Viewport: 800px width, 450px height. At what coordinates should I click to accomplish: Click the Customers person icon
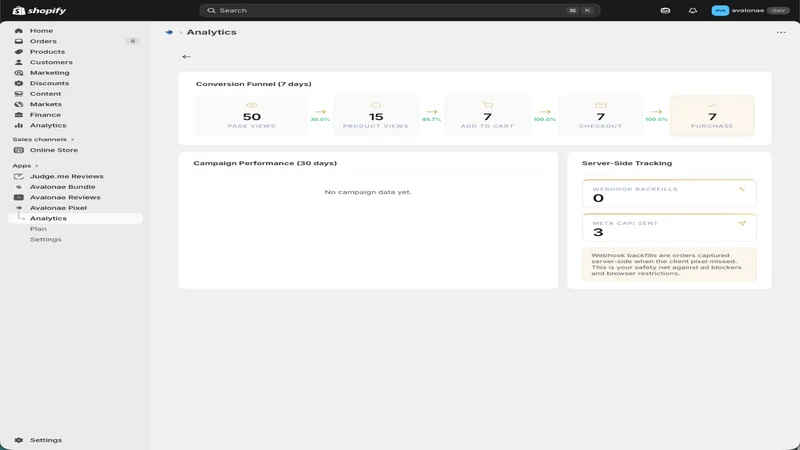[19, 62]
